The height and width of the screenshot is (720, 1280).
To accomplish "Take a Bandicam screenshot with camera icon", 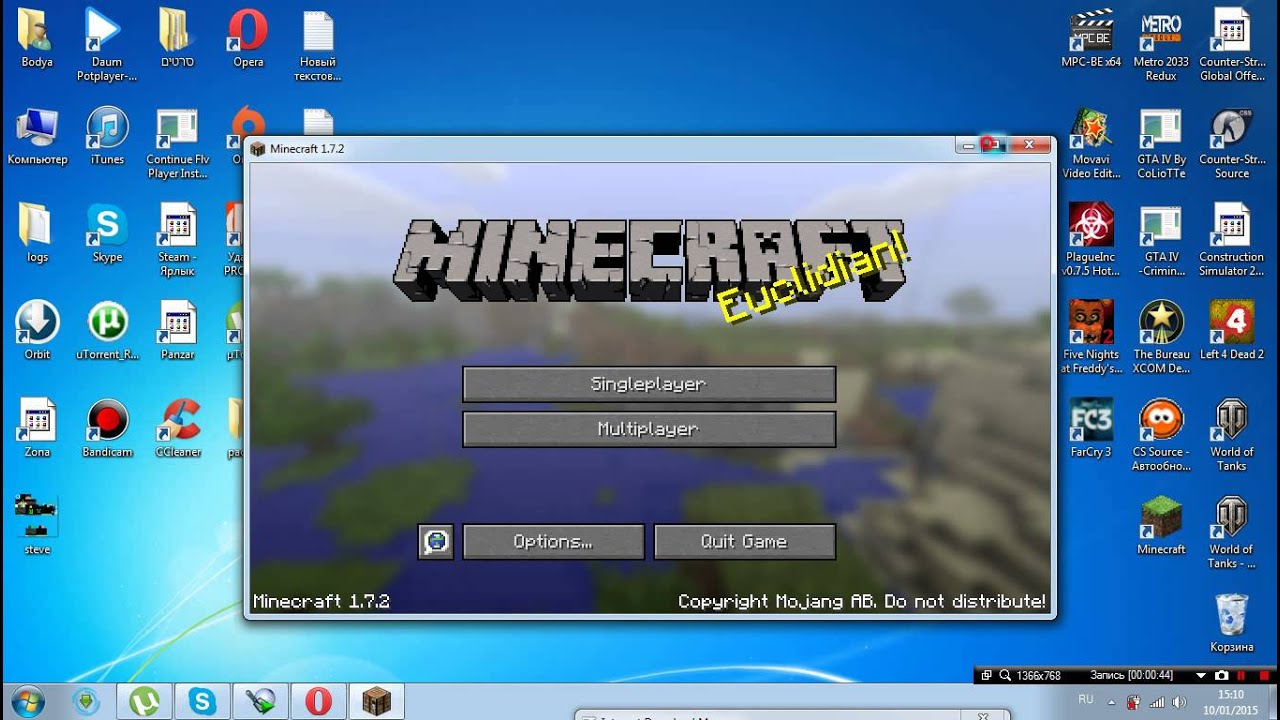I will tap(1222, 676).
